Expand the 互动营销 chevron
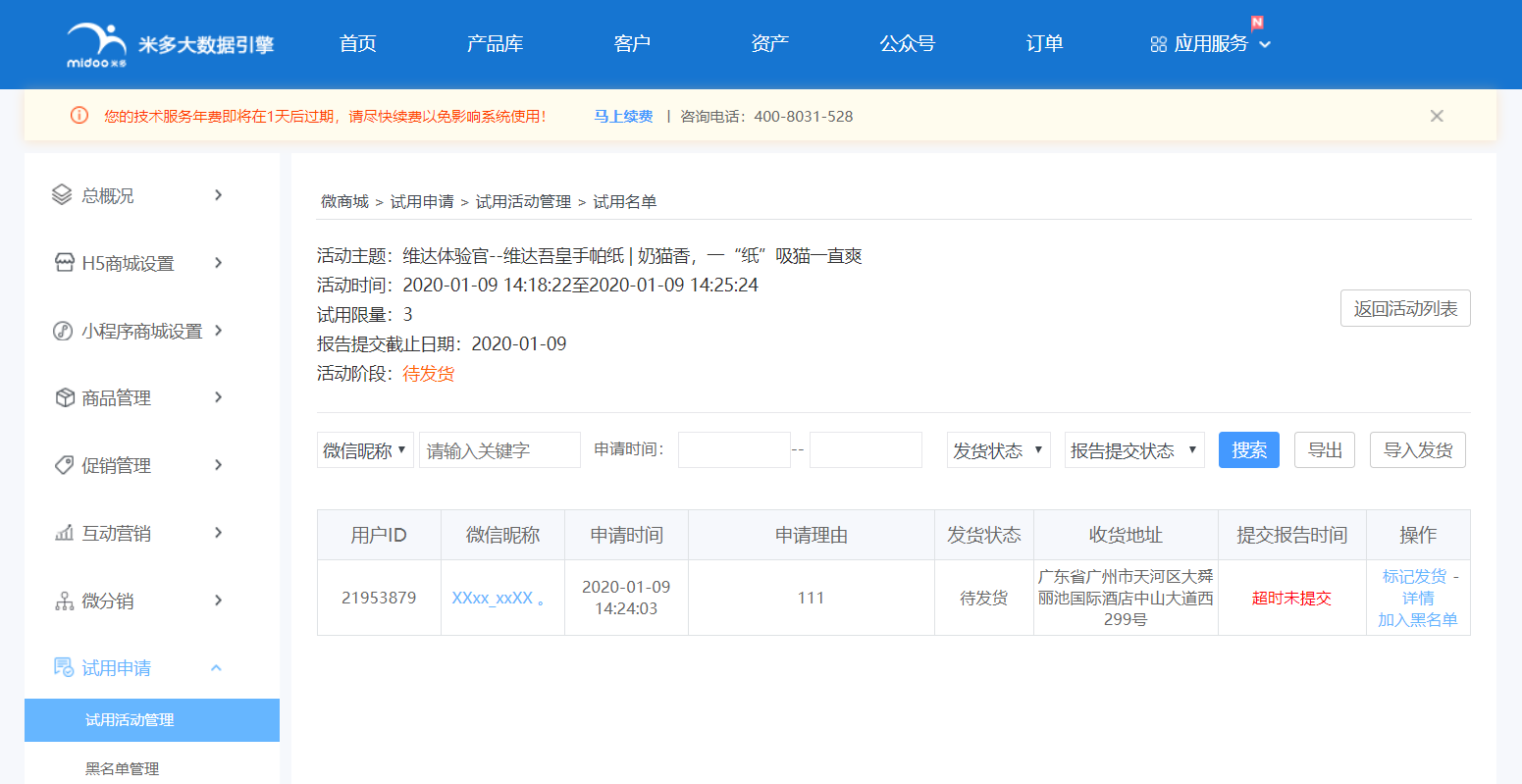The width and height of the screenshot is (1522, 784). coord(218,533)
